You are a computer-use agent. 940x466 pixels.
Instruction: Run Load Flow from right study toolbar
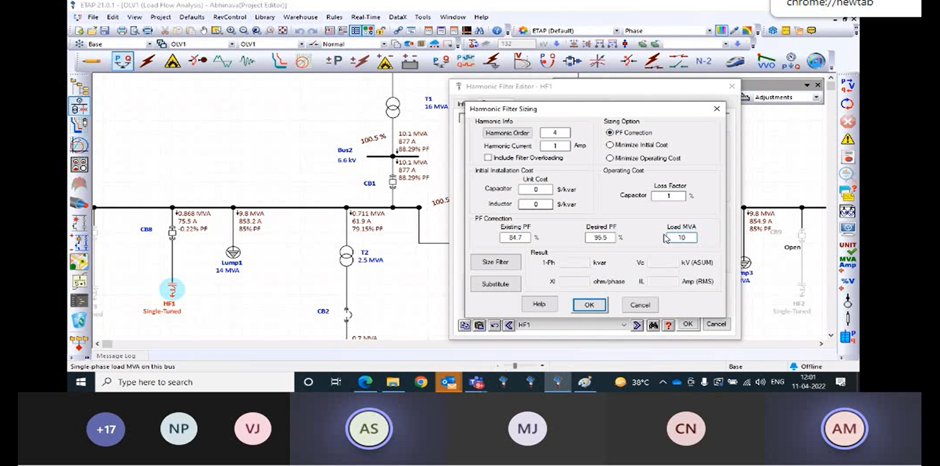pyautogui.click(x=847, y=85)
